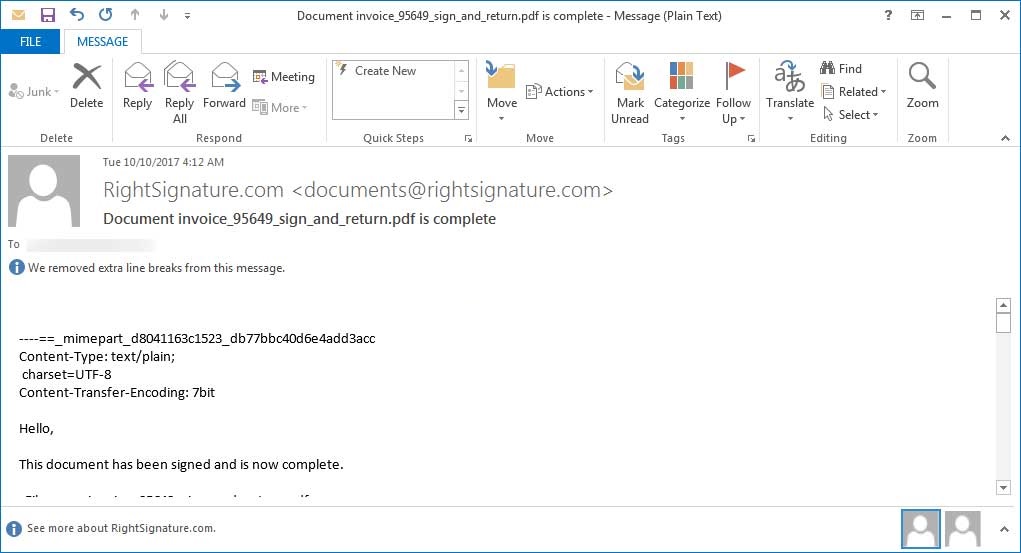Open the Move folder menu
The height and width of the screenshot is (553, 1021).
501,92
